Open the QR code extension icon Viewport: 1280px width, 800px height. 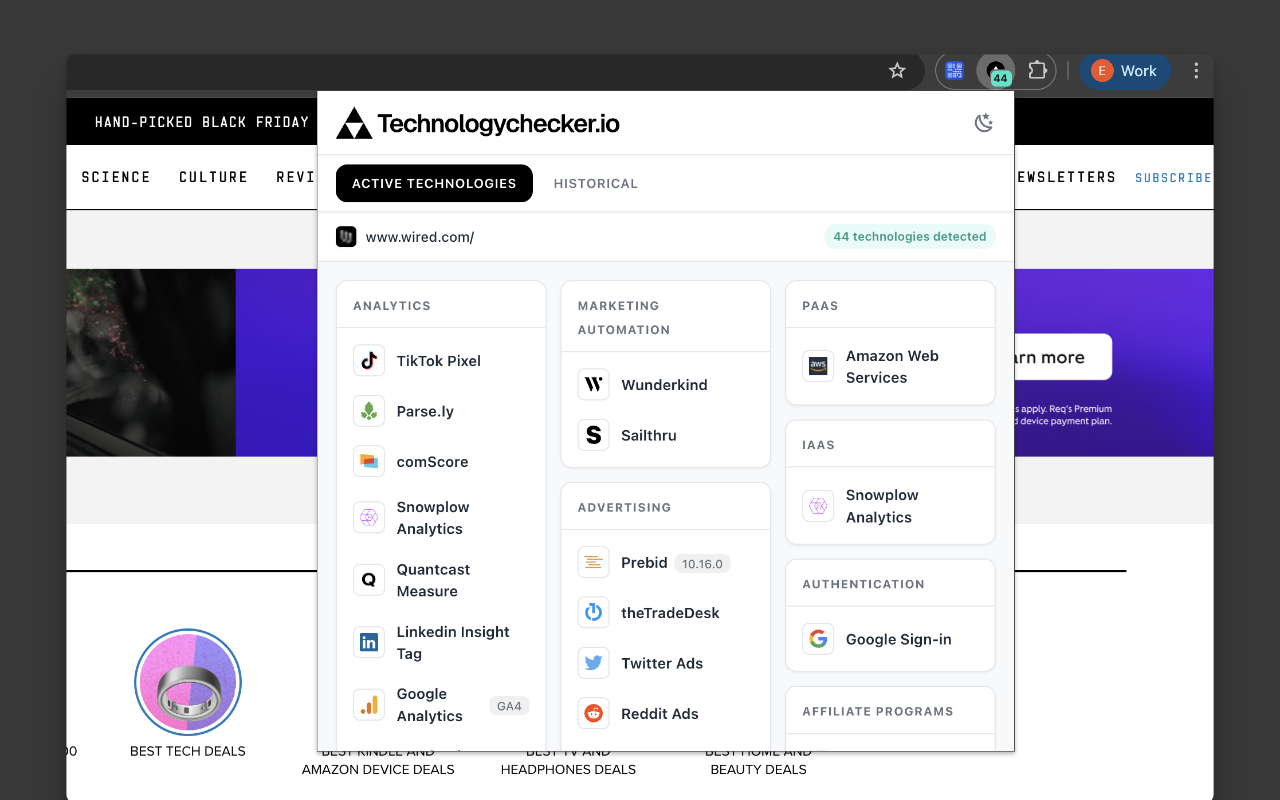click(x=955, y=71)
